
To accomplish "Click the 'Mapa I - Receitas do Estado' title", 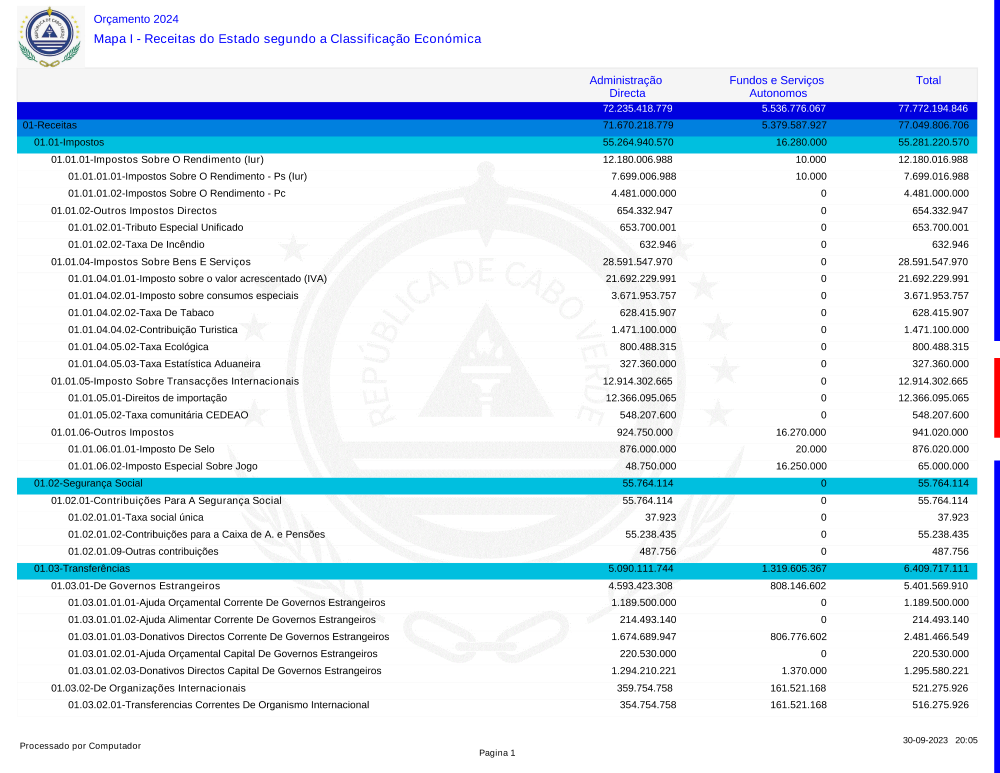I will (x=287, y=39).
